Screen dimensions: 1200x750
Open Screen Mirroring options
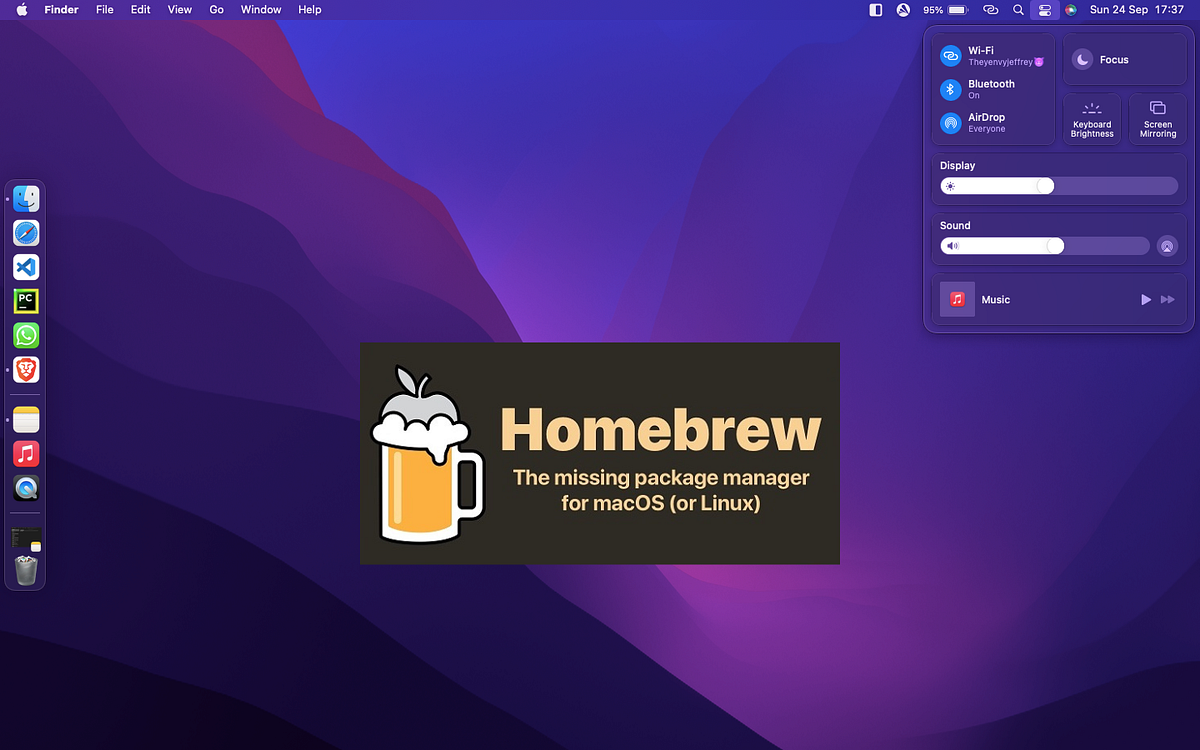coord(1157,118)
